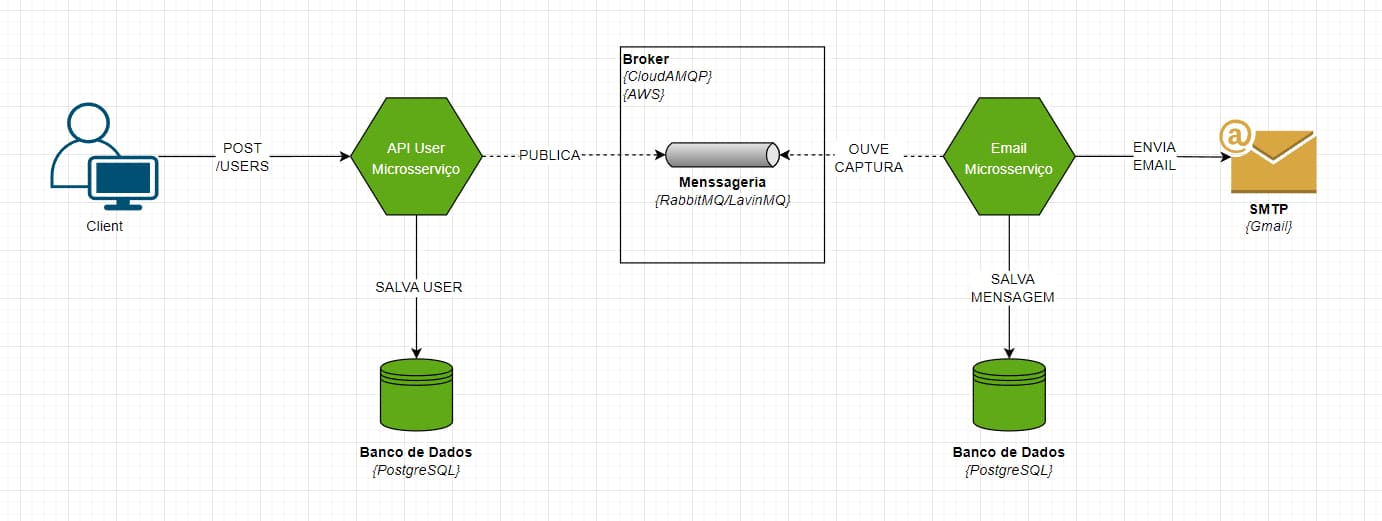Viewport: 1382px width, 521px height.
Task: Select {PostgreSQL} caption under API User database
Action: pyautogui.click(x=416, y=470)
